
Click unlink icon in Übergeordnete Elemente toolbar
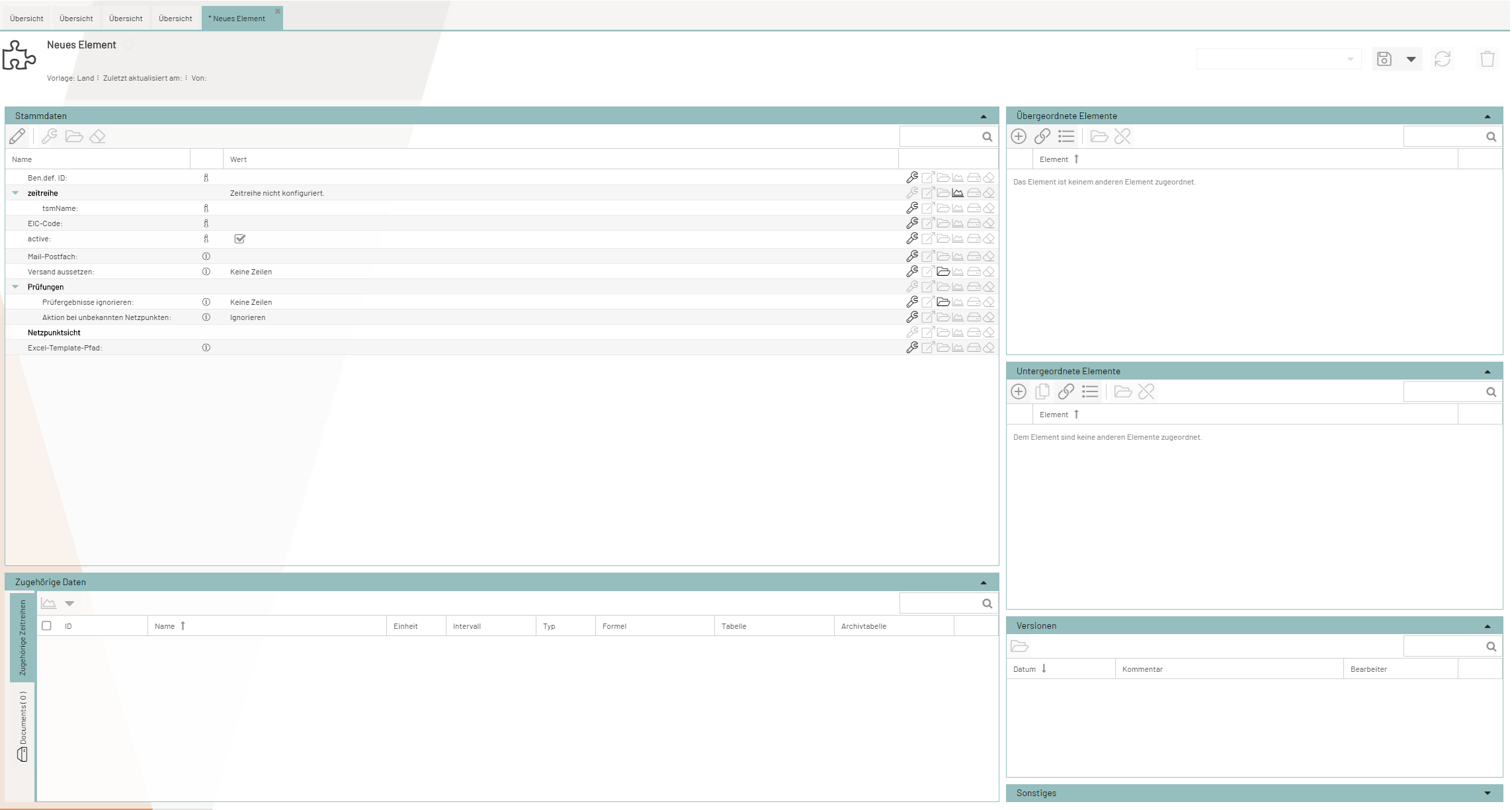coord(1122,136)
